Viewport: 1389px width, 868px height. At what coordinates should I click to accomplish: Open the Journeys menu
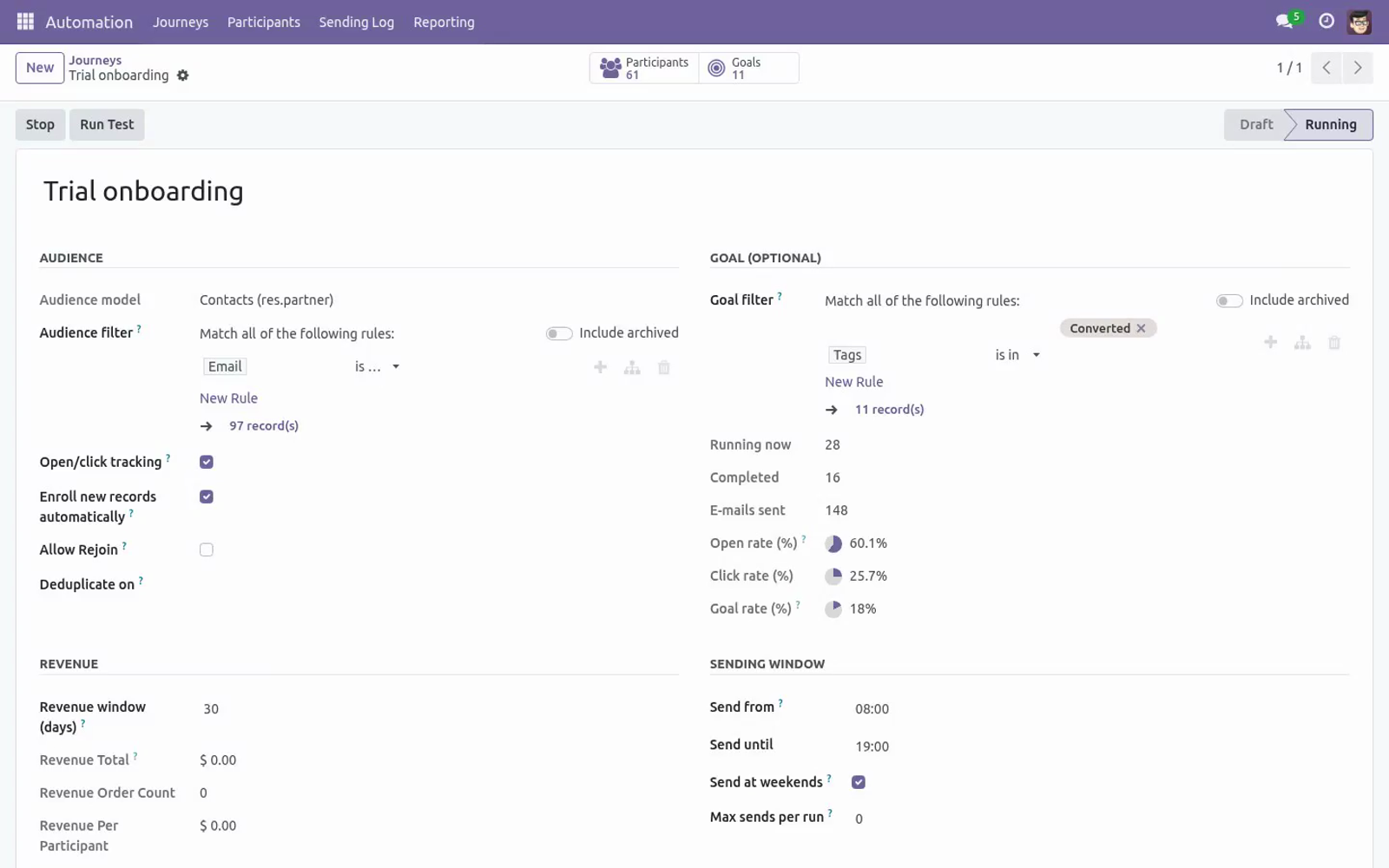181,22
